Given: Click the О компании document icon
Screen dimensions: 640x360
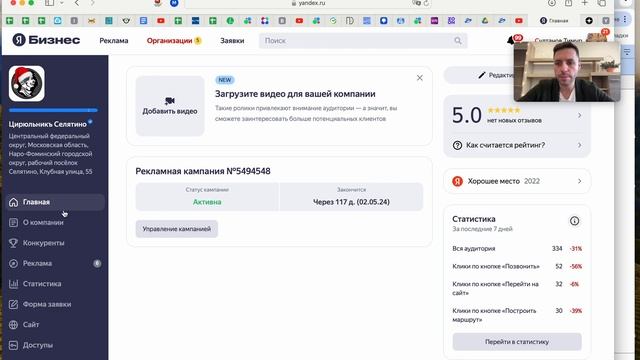Looking at the screenshot, I should (x=13, y=222).
